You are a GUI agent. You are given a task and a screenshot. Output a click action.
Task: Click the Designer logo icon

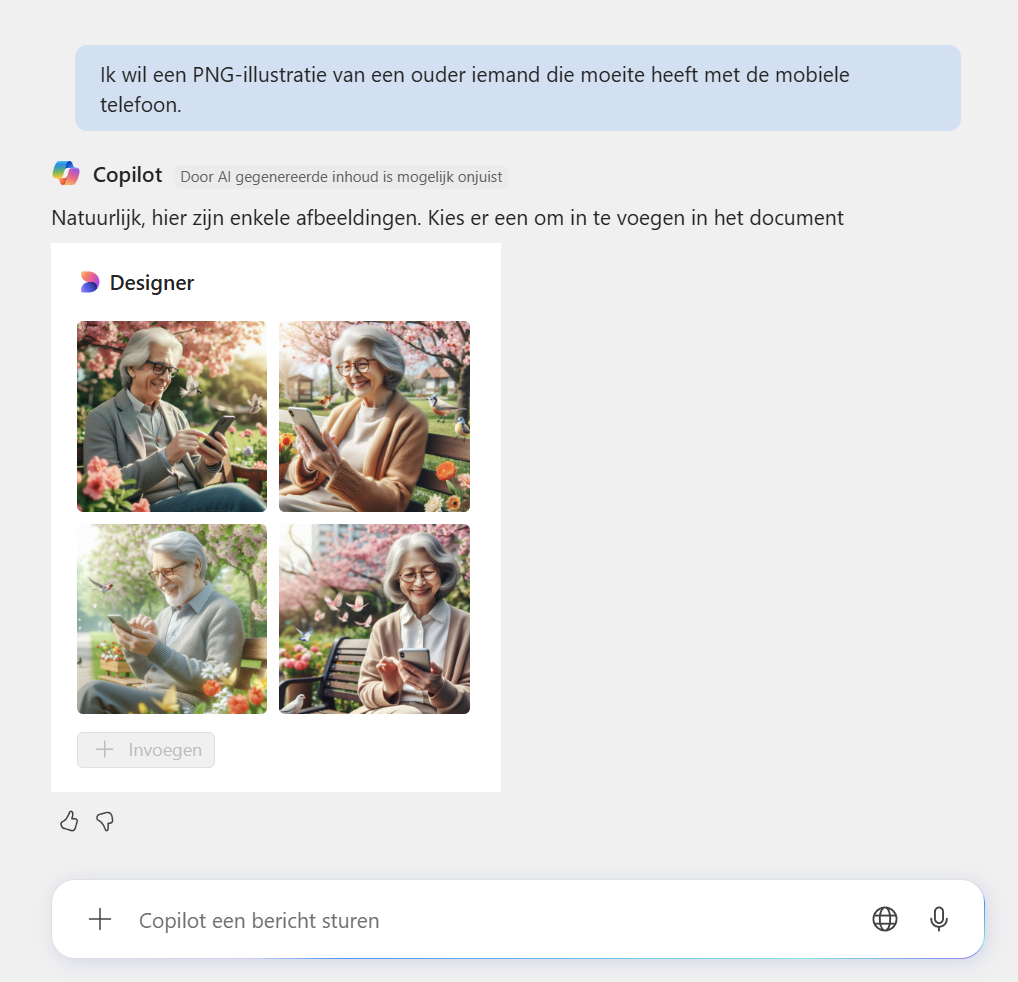click(x=90, y=282)
